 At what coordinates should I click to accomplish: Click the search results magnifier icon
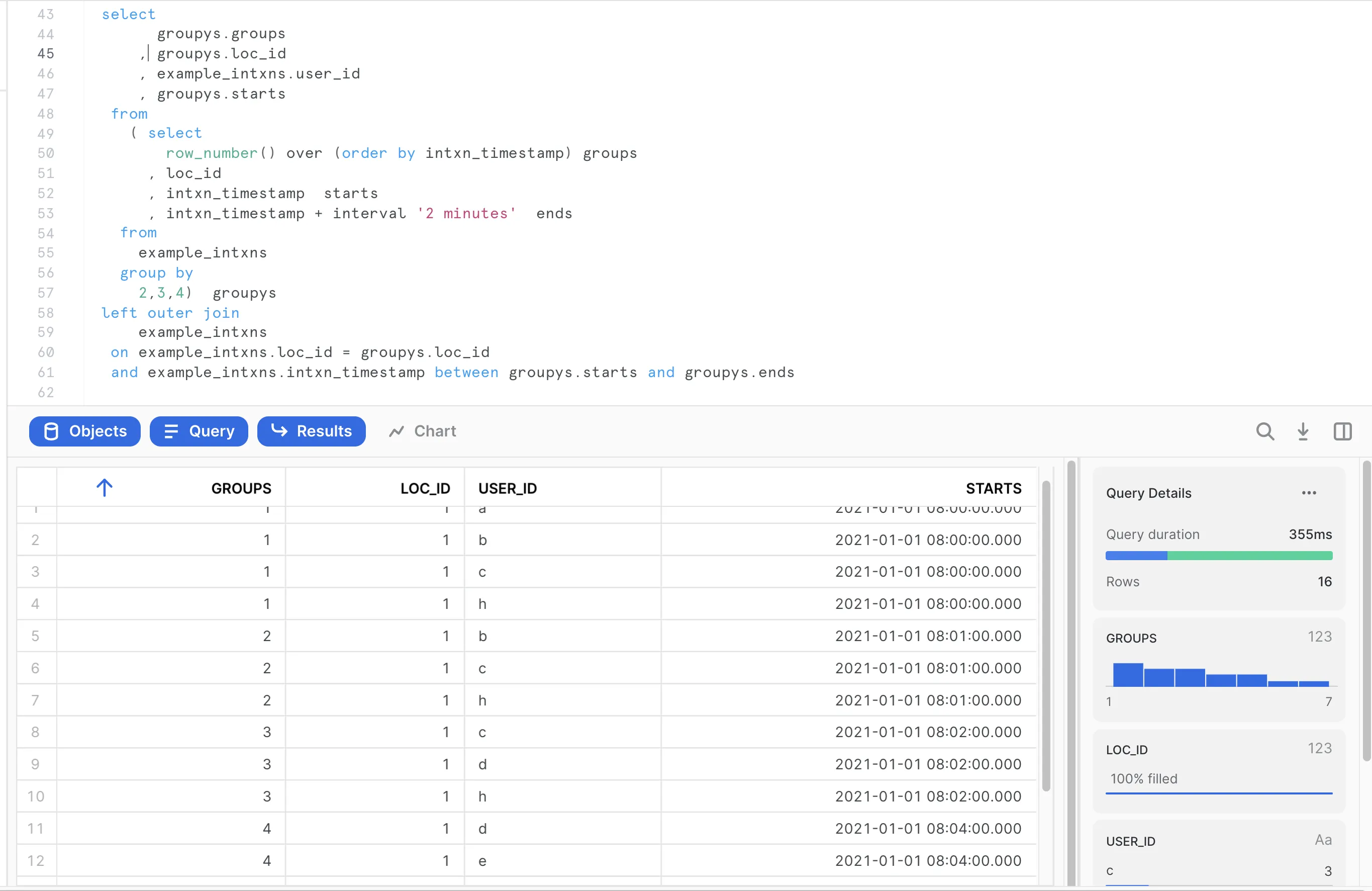pos(1265,431)
